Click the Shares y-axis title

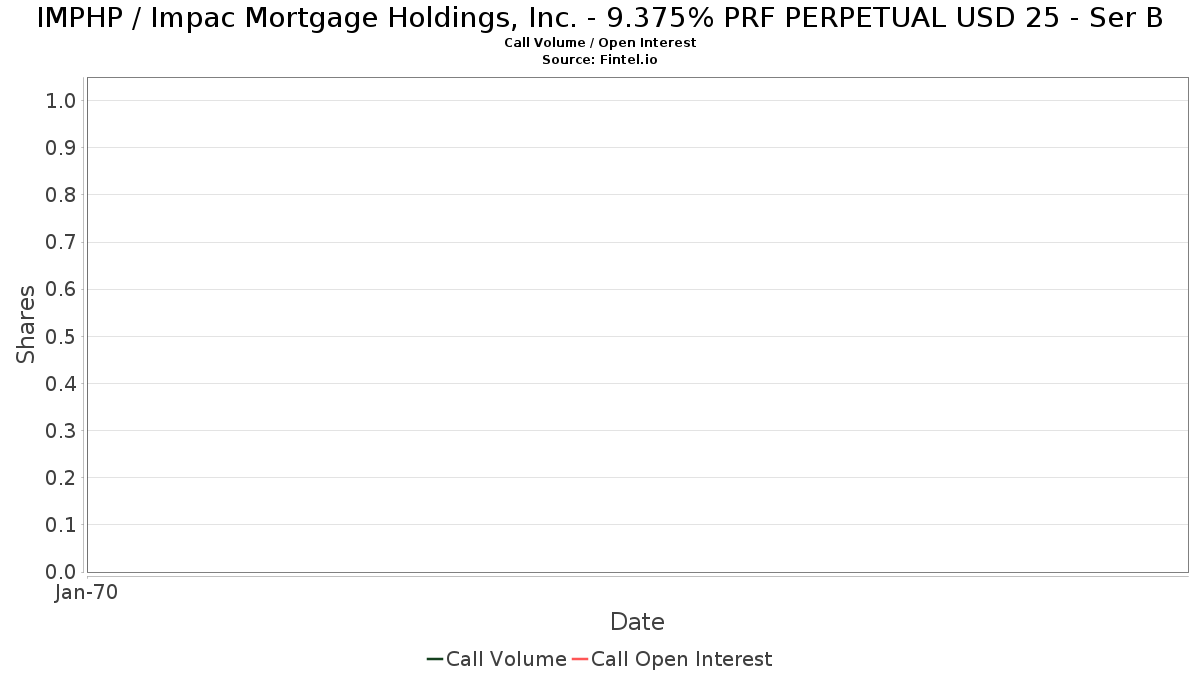click(x=26, y=324)
